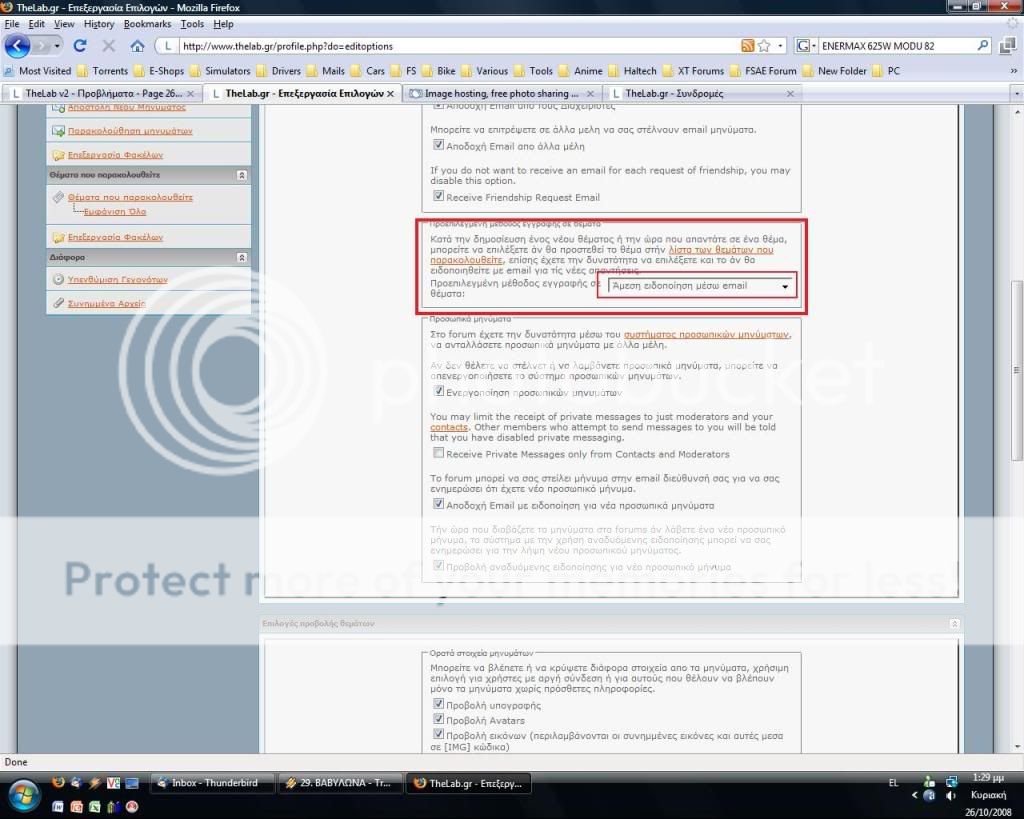Open the Συνημμένα Αρχεία sidebar link
This screenshot has height=819, width=1024.
[105, 303]
